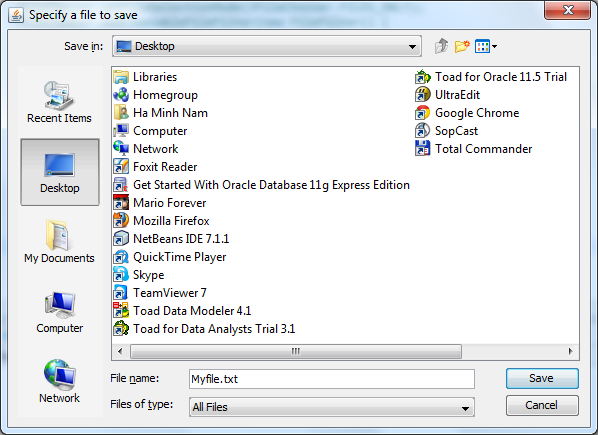Select the TeamViewer 7 shortcut icon
This screenshot has height=435, width=598.
[121, 293]
